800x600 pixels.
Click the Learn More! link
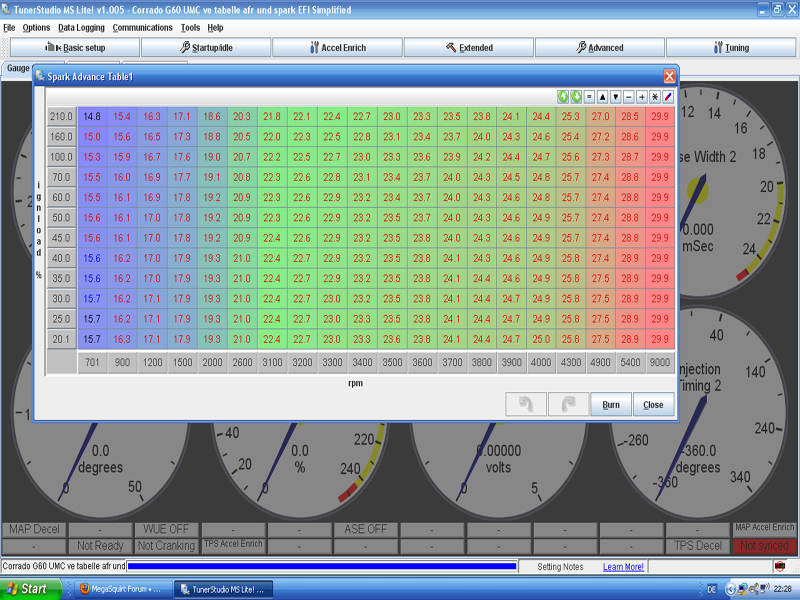coord(623,567)
